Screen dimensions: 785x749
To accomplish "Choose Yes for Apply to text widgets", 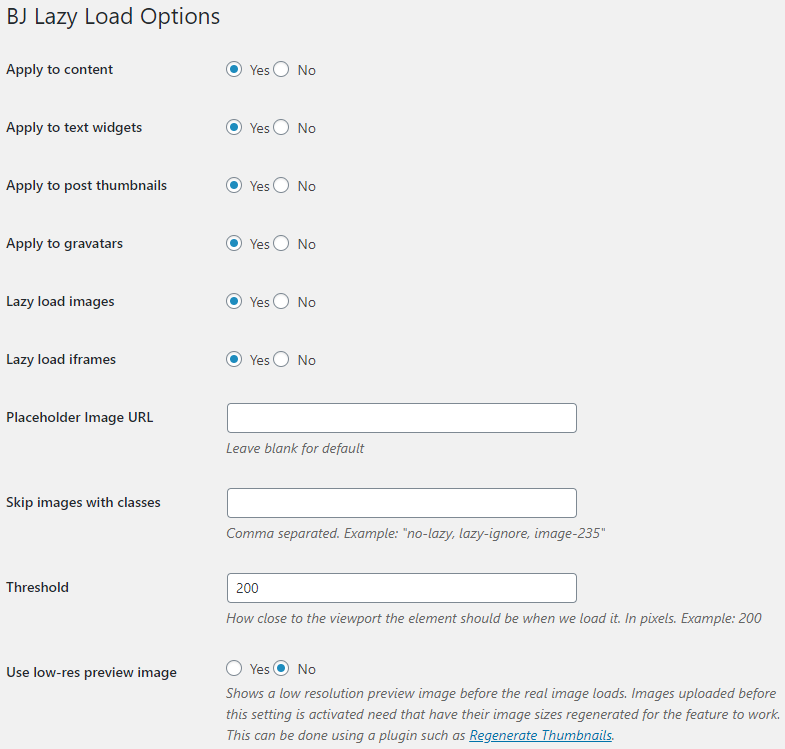I will [235, 128].
